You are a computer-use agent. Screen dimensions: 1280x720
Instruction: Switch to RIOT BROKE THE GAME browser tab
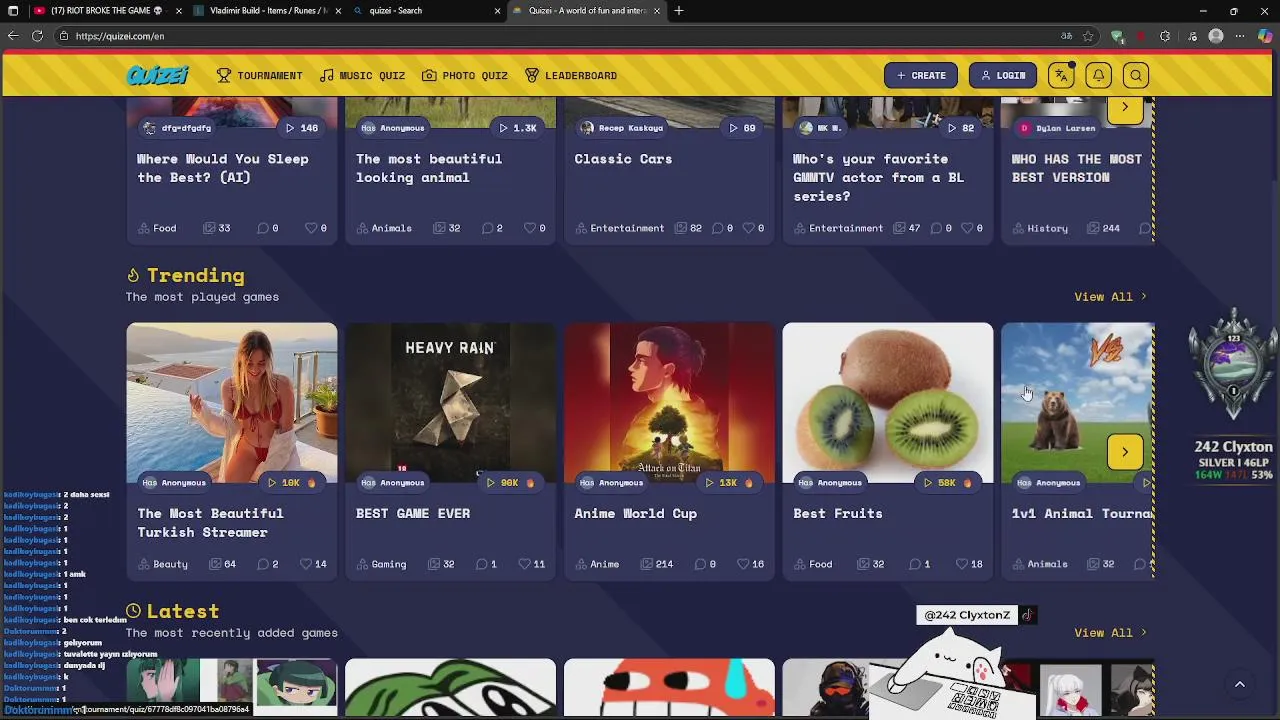click(x=106, y=11)
